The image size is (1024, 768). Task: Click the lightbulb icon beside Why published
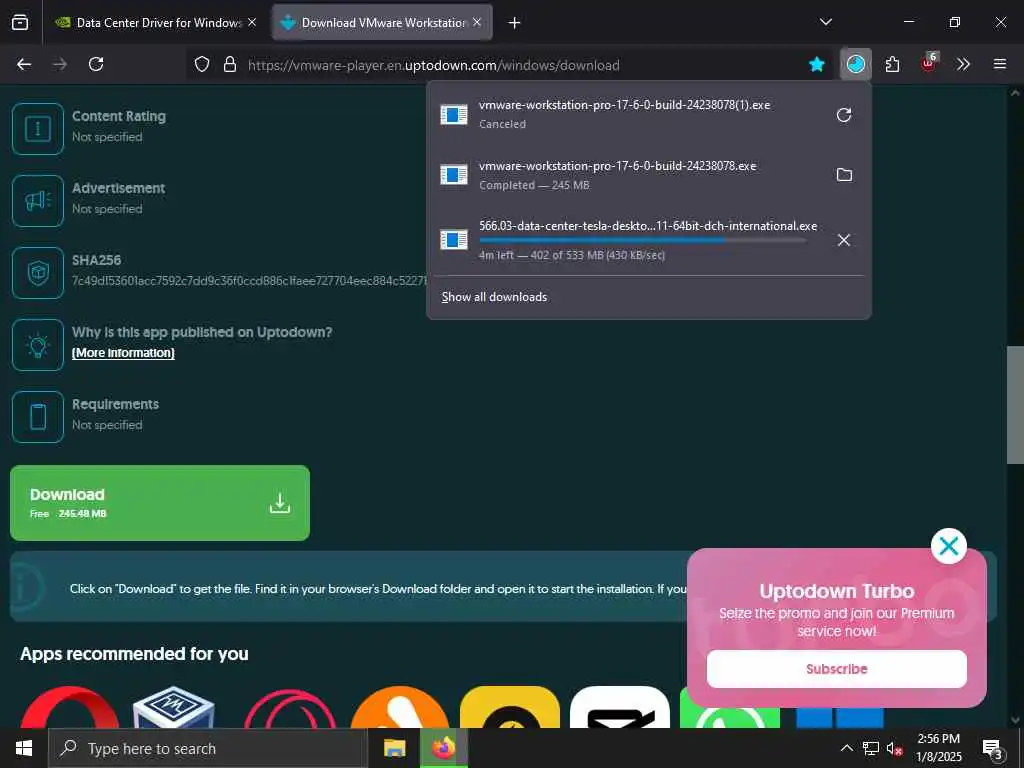coord(38,345)
